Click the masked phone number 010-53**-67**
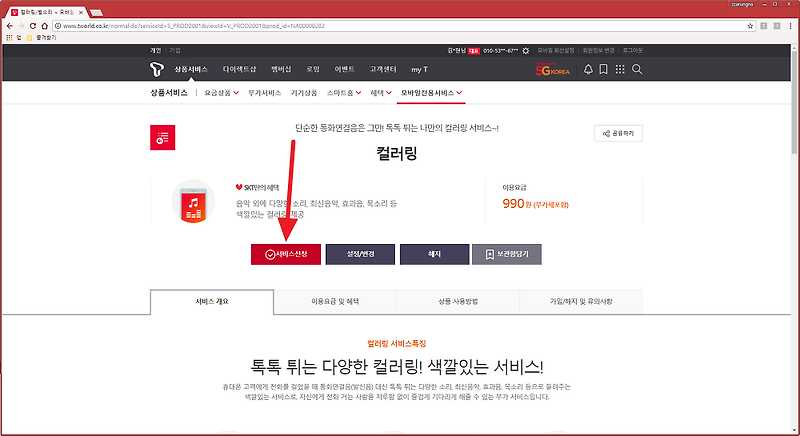Viewport: 800px width, 436px height. (501, 51)
